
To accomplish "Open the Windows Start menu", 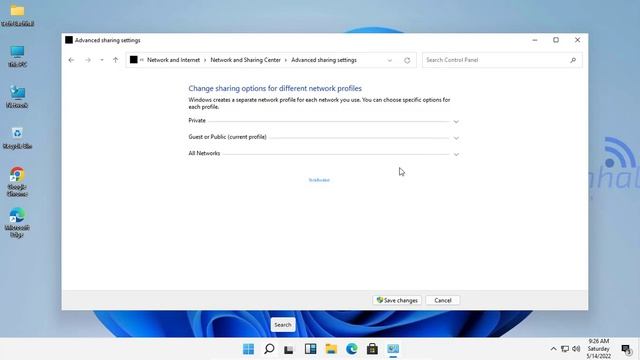I will [x=248, y=349].
